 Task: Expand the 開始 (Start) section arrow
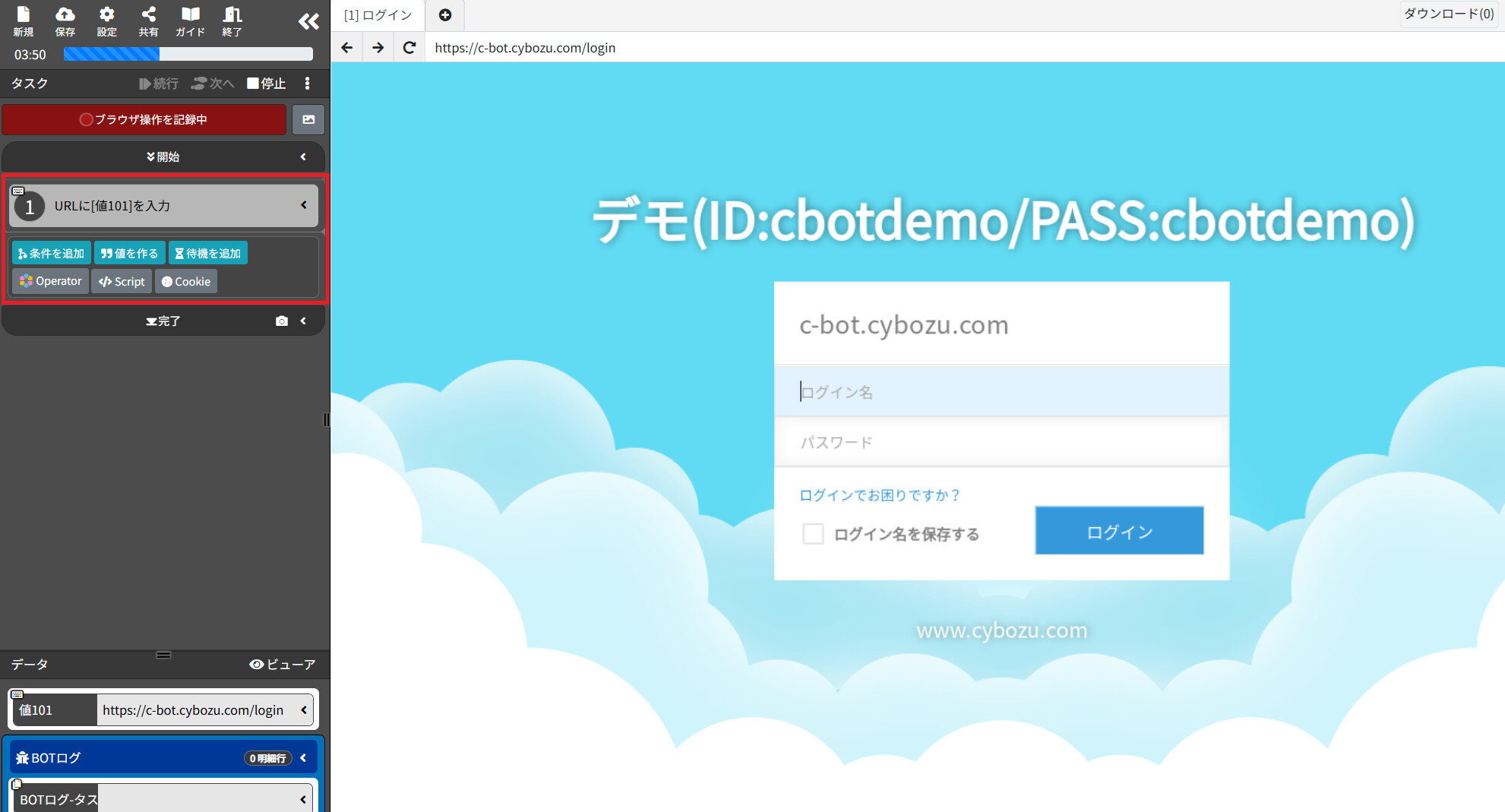click(303, 156)
